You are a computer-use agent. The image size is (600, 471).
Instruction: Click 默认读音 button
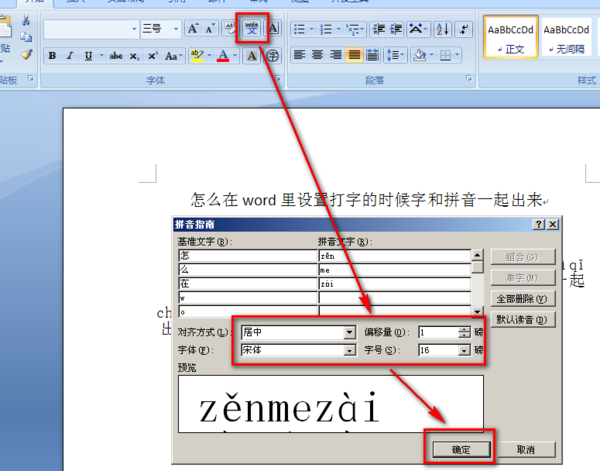[522, 319]
